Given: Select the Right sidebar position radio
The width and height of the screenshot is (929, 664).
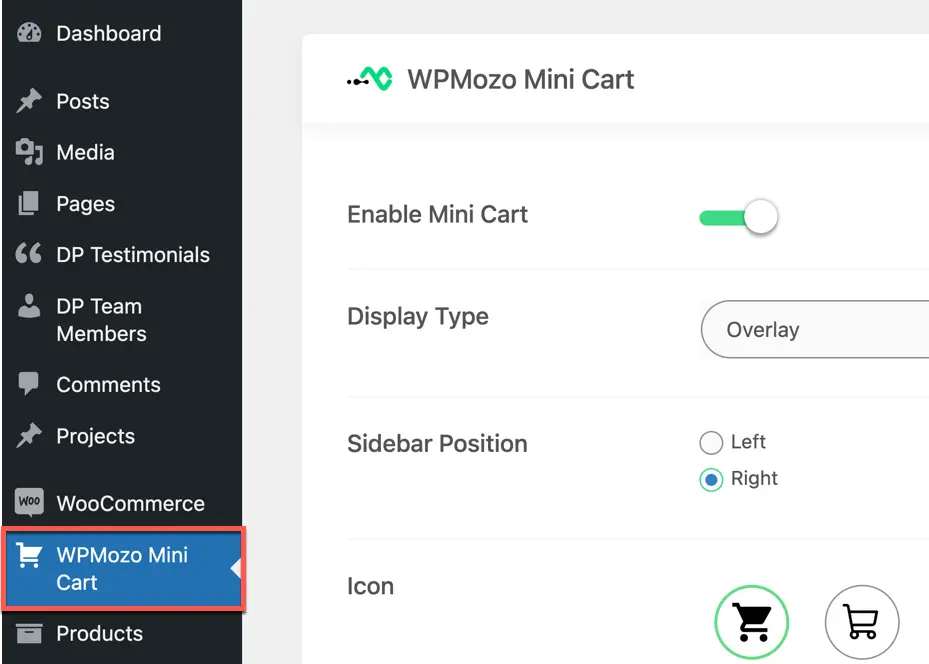Looking at the screenshot, I should pyautogui.click(x=711, y=479).
